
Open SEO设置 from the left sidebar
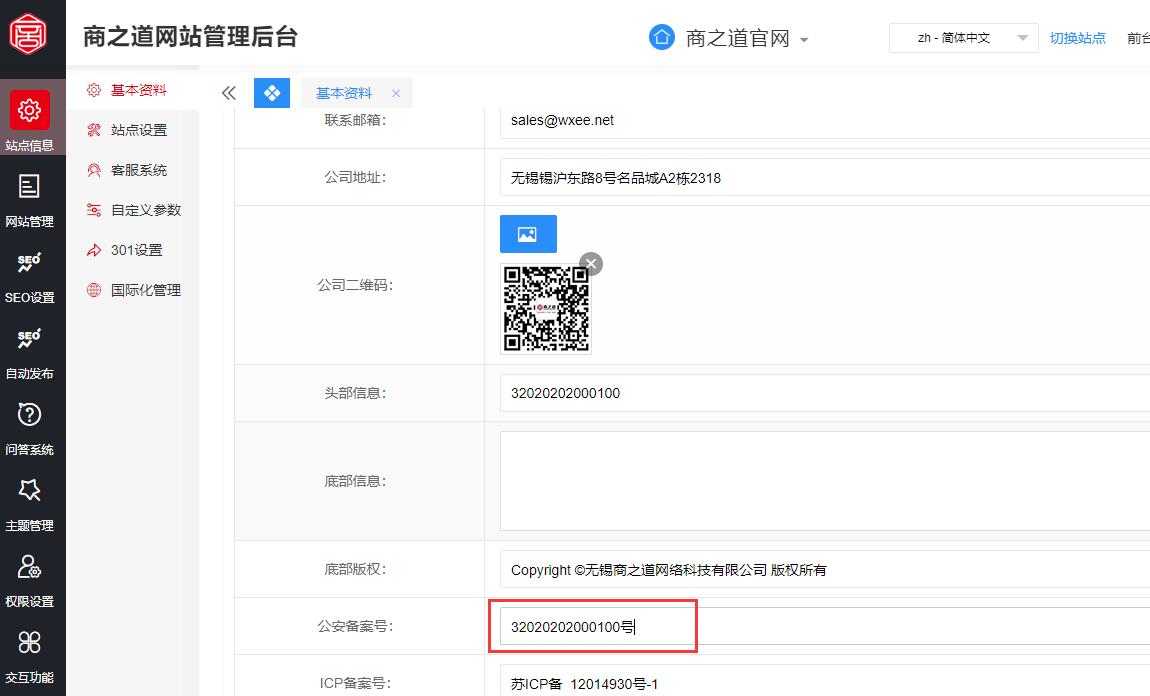[31, 265]
